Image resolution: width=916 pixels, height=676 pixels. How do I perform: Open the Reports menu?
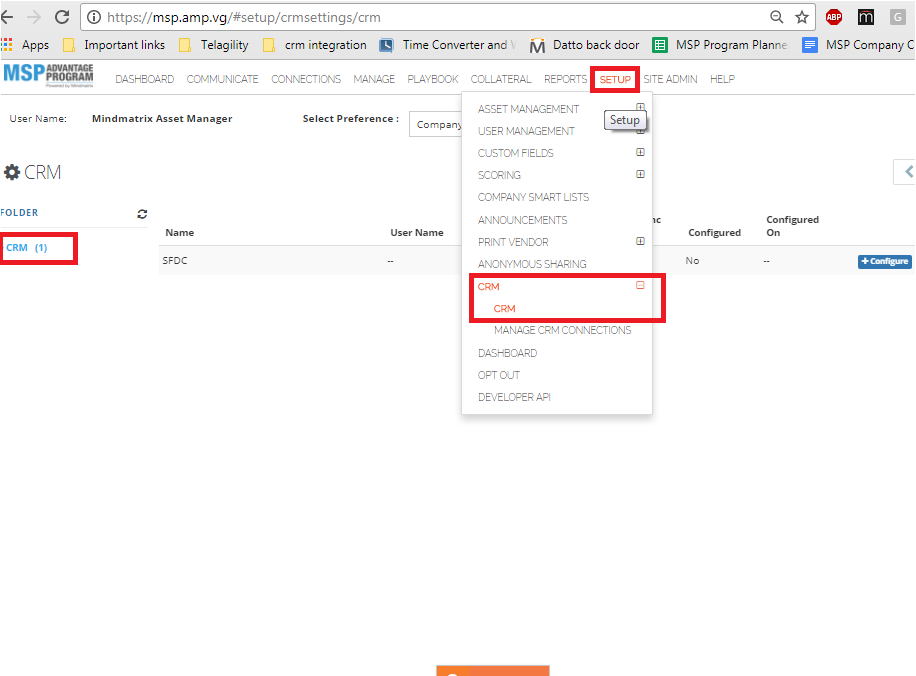(565, 79)
